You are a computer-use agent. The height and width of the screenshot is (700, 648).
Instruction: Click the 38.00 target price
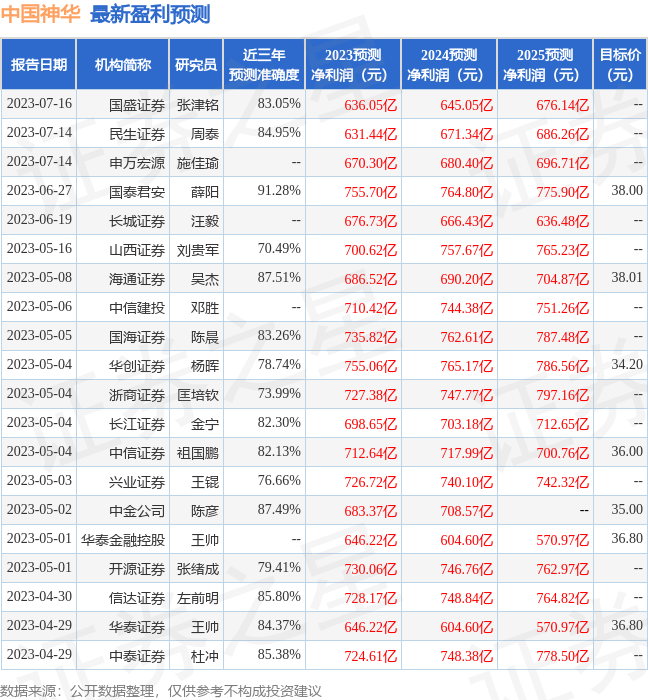point(627,191)
